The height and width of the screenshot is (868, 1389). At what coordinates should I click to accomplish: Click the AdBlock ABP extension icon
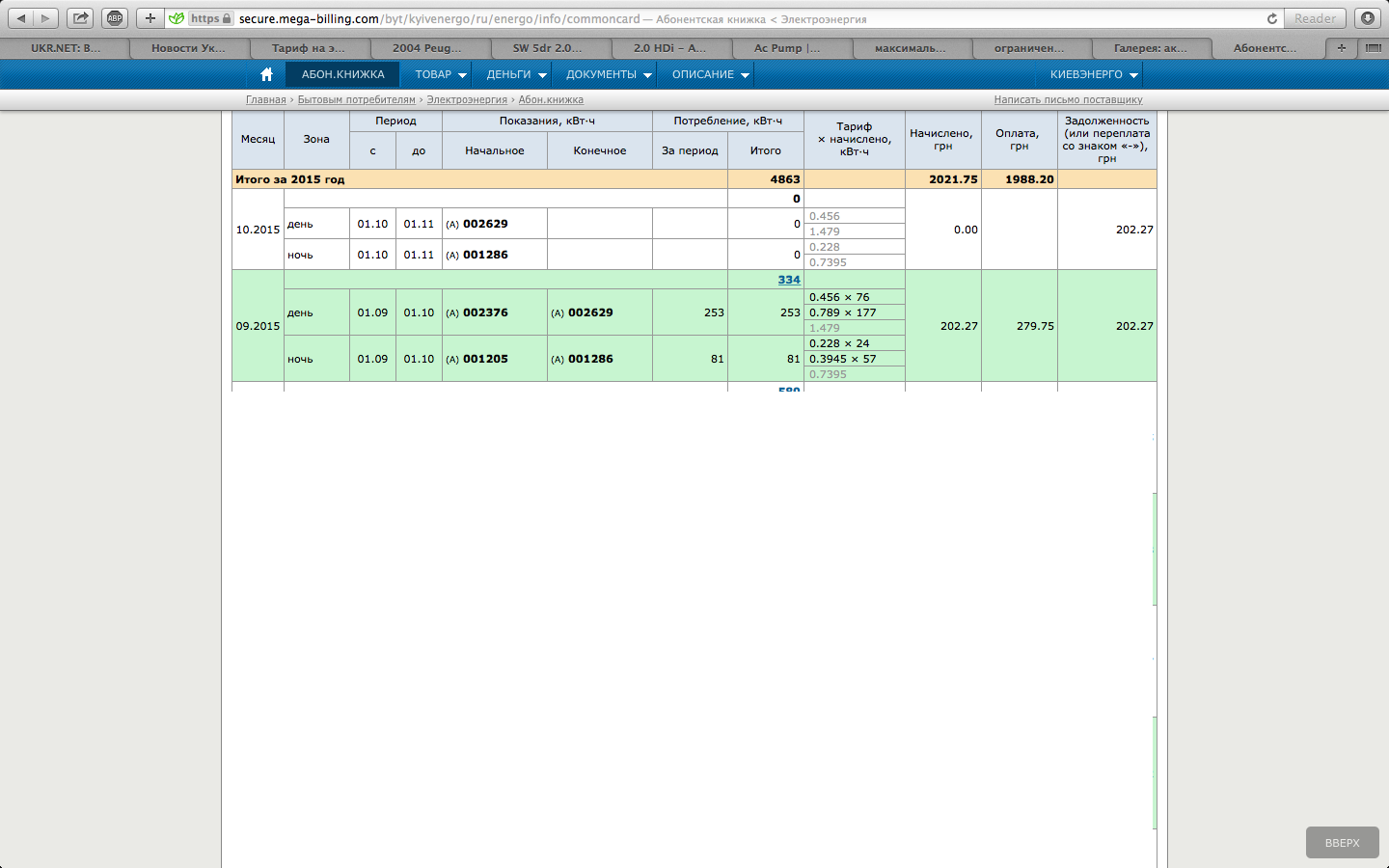[x=115, y=18]
